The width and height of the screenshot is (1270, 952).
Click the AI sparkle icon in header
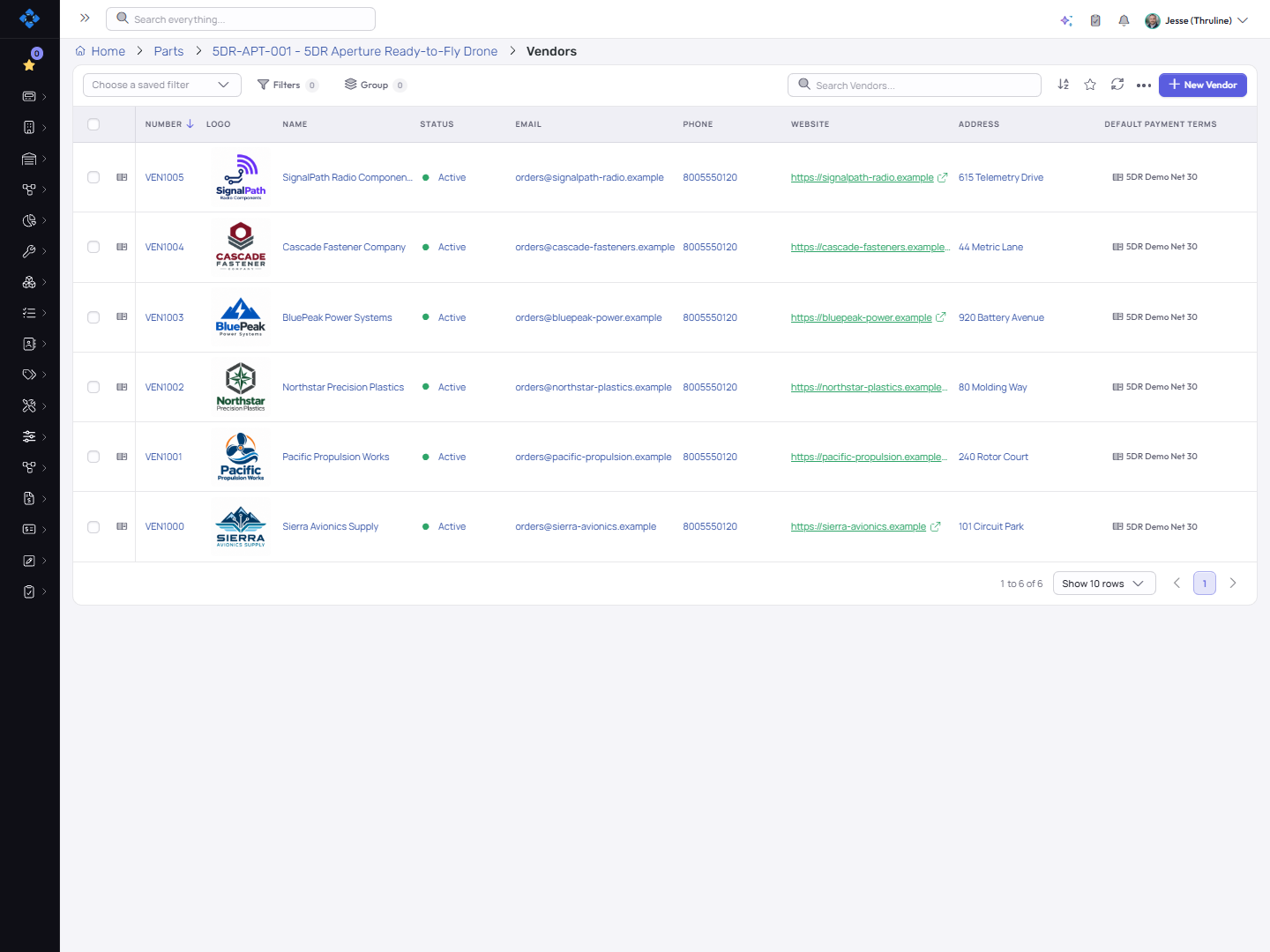1066,20
